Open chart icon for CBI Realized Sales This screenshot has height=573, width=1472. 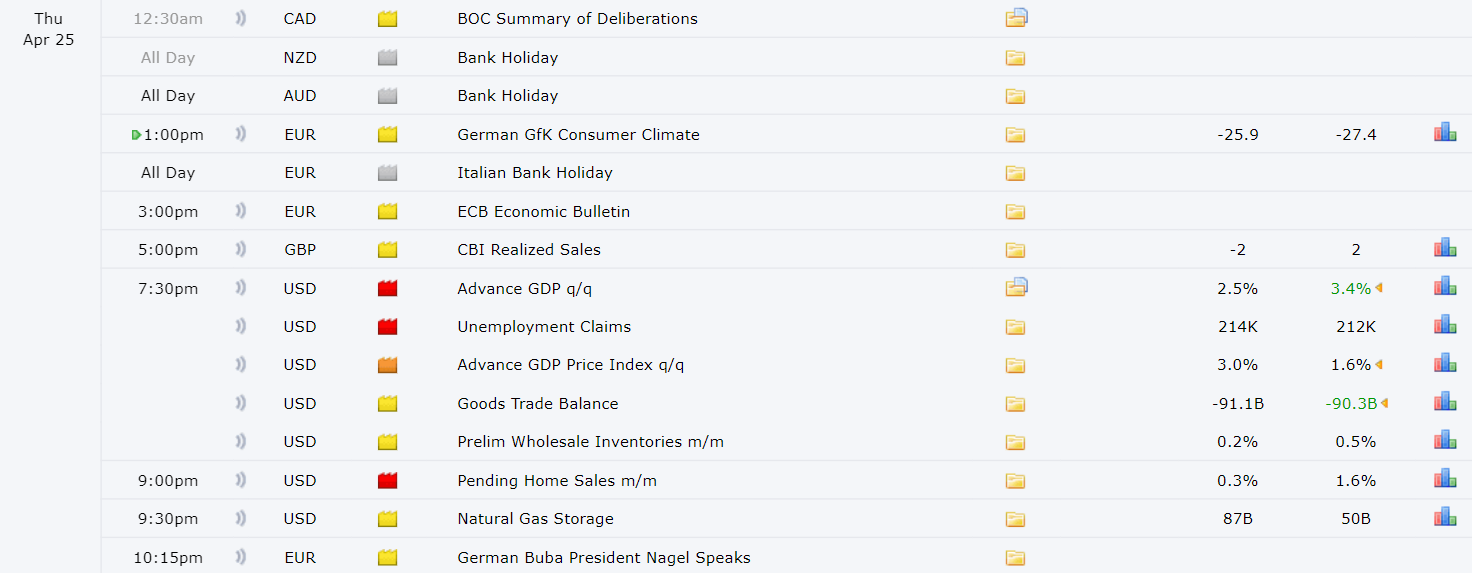coord(1445,248)
